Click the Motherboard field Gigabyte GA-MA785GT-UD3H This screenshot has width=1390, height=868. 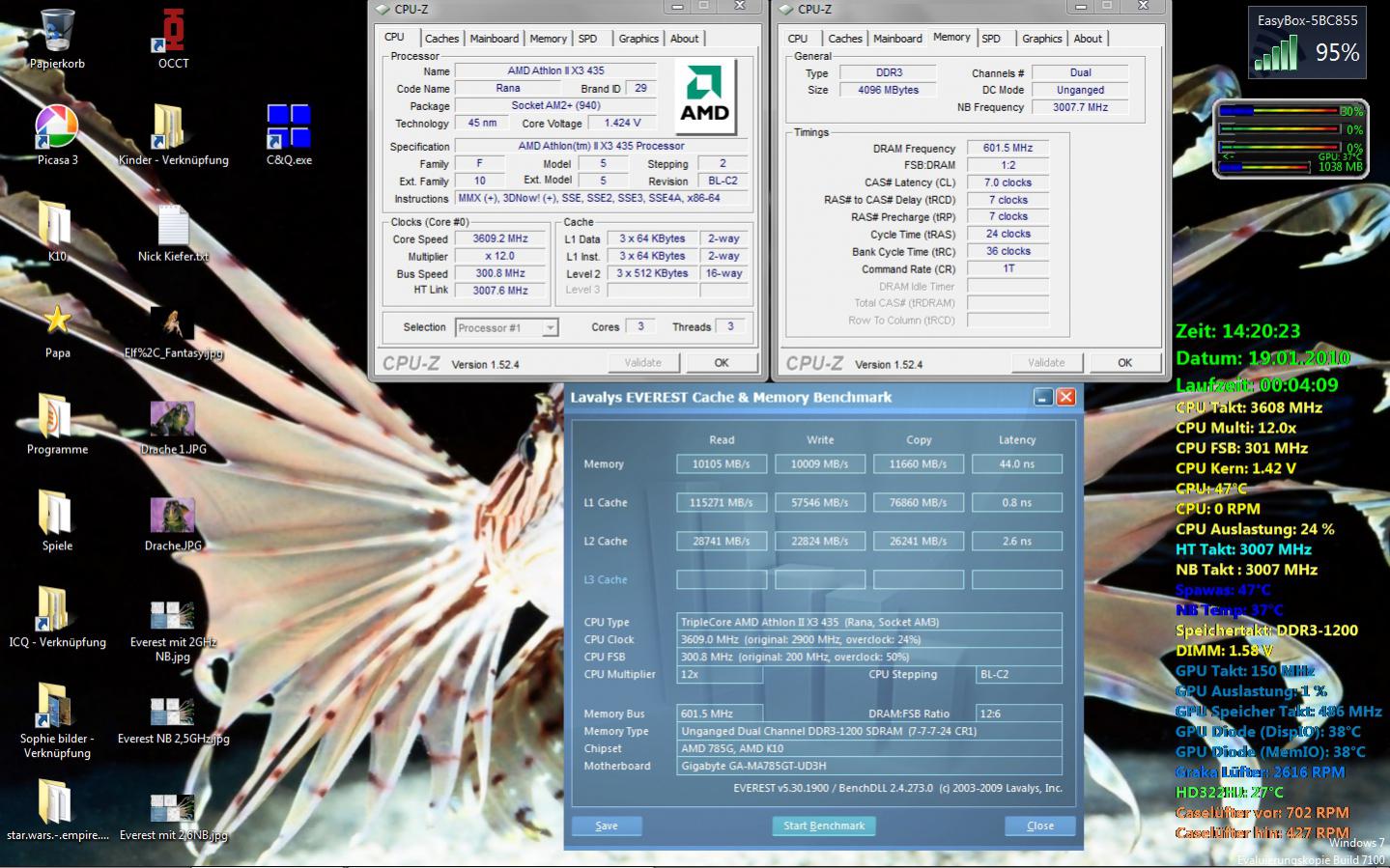(869, 766)
